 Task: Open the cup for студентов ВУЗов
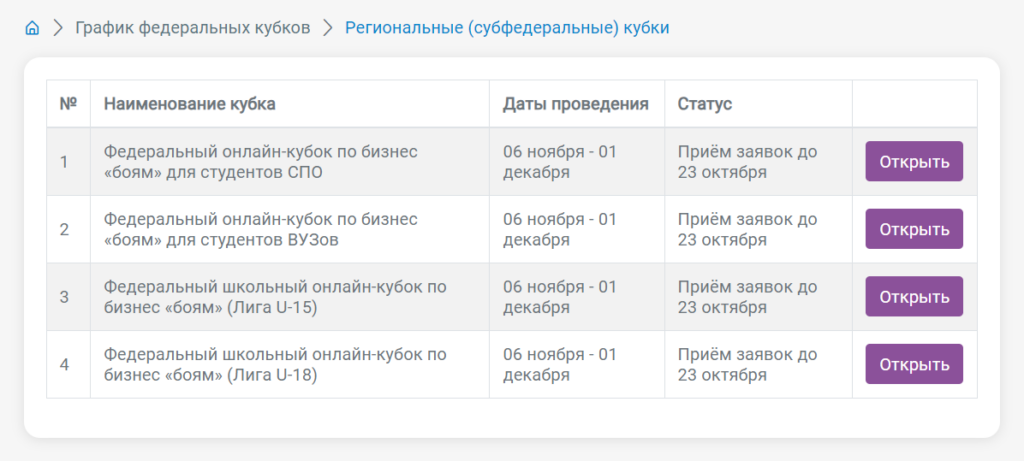914,229
